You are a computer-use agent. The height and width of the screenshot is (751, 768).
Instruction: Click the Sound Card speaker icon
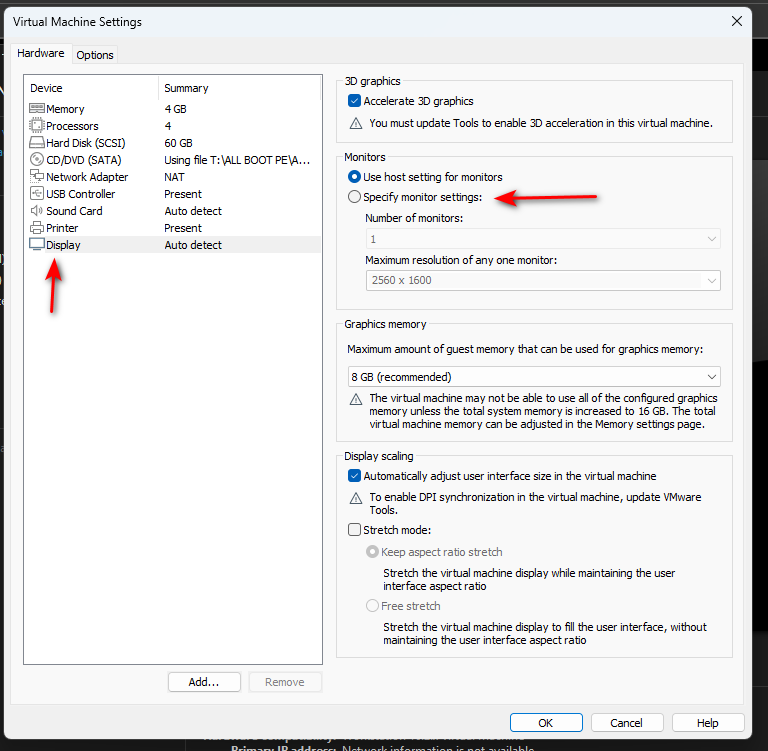click(37, 211)
